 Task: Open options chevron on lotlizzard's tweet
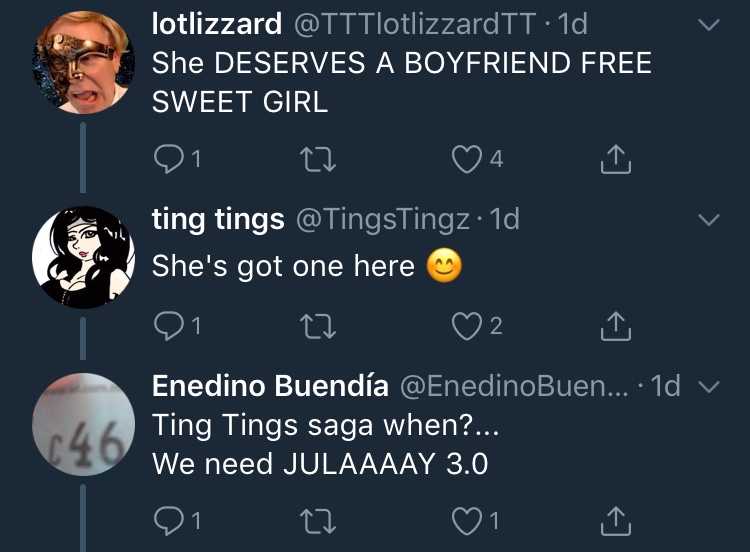(x=709, y=25)
